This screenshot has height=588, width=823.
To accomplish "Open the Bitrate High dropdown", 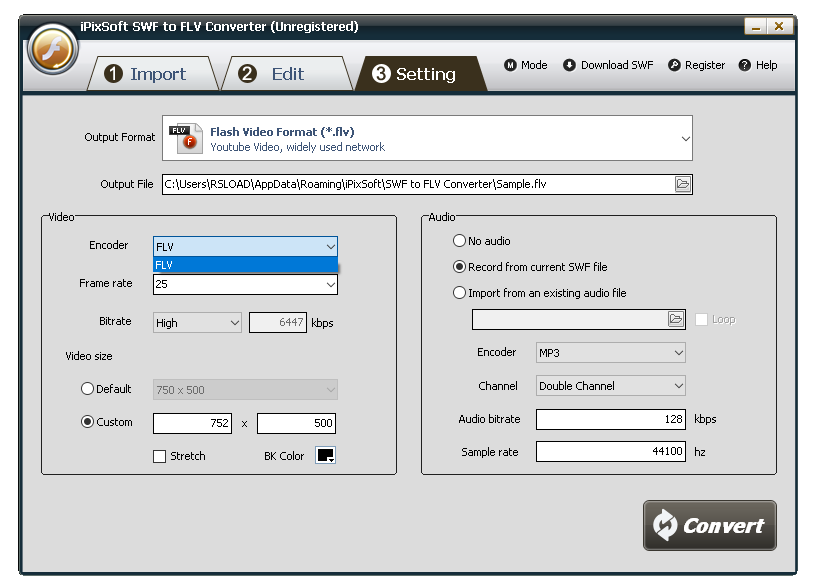I will click(197, 323).
